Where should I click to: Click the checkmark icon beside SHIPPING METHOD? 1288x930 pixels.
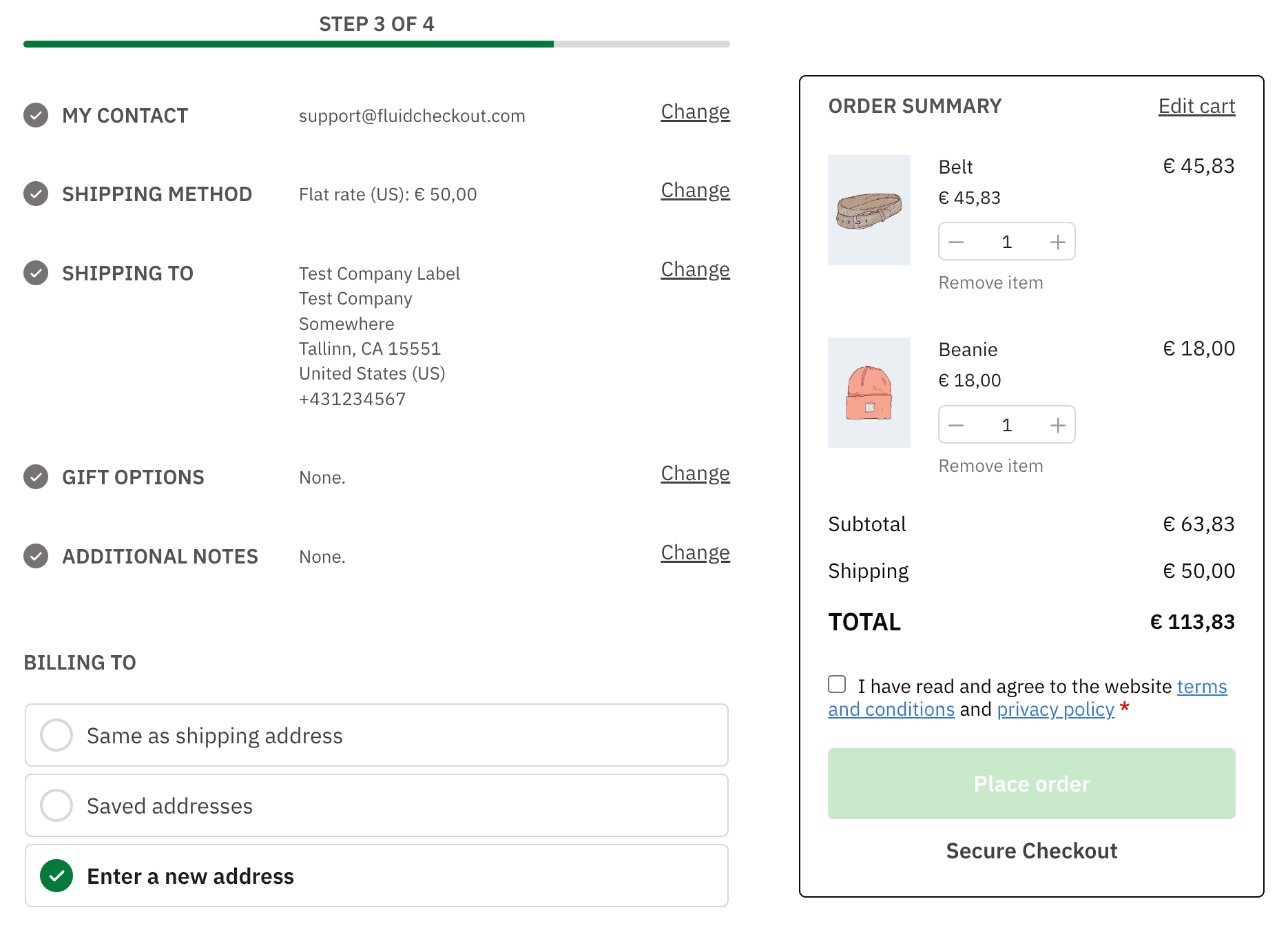35,194
